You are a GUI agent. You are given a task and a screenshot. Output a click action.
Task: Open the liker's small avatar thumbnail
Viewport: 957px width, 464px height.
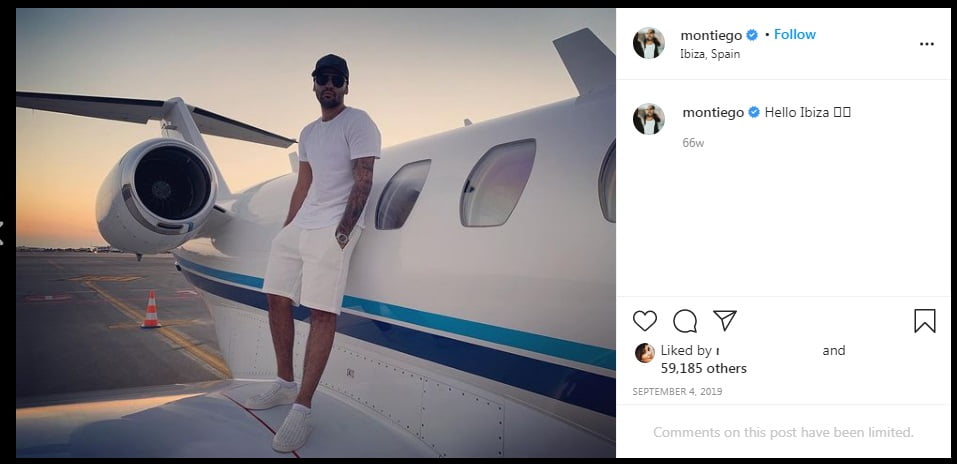[644, 352]
